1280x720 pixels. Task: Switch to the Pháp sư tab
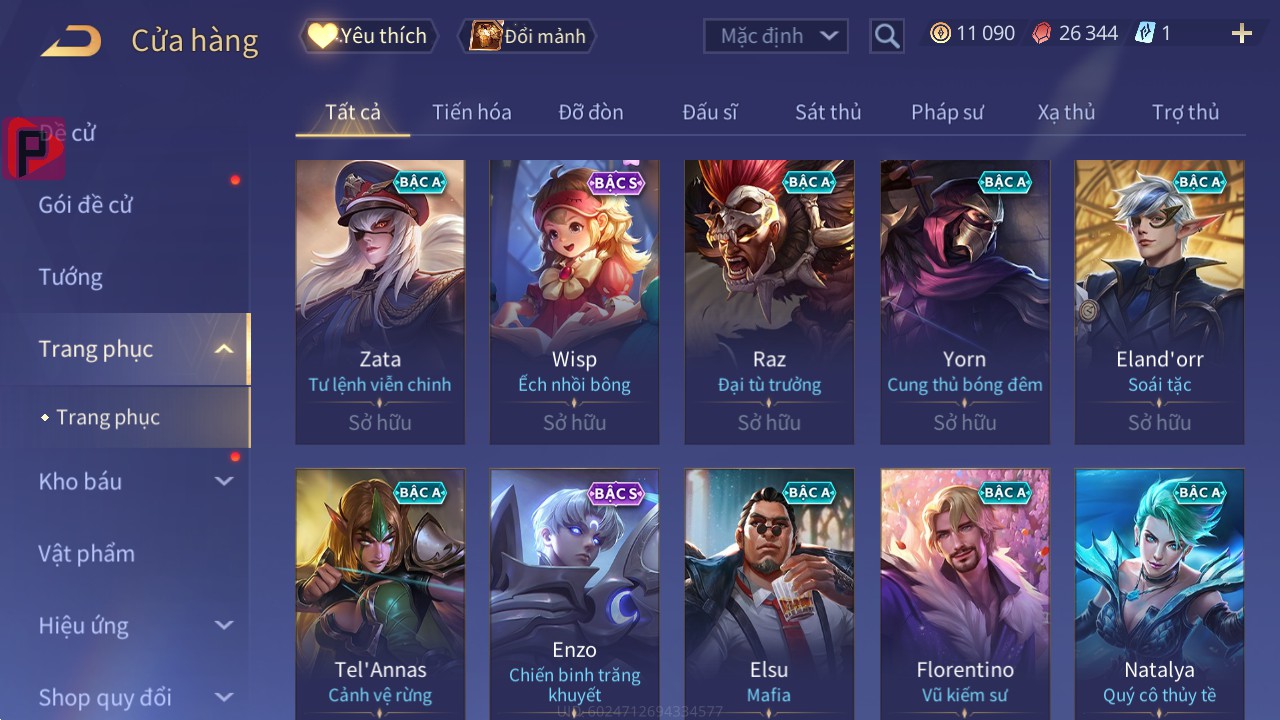click(x=947, y=112)
